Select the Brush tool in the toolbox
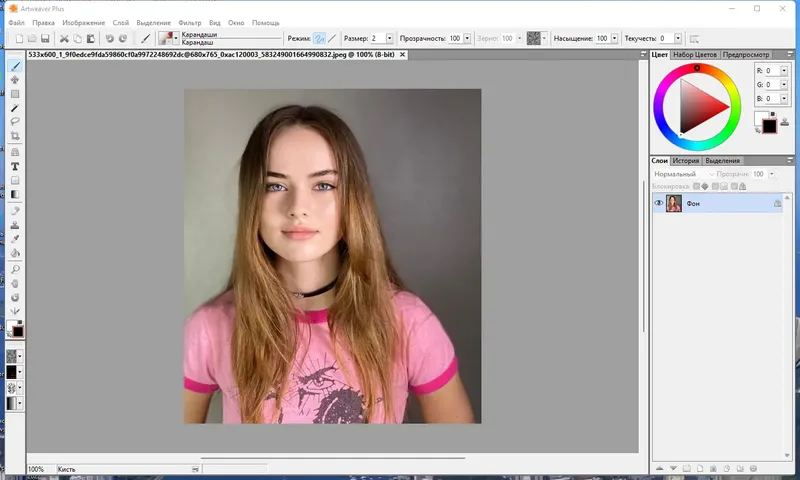 pyautogui.click(x=15, y=66)
